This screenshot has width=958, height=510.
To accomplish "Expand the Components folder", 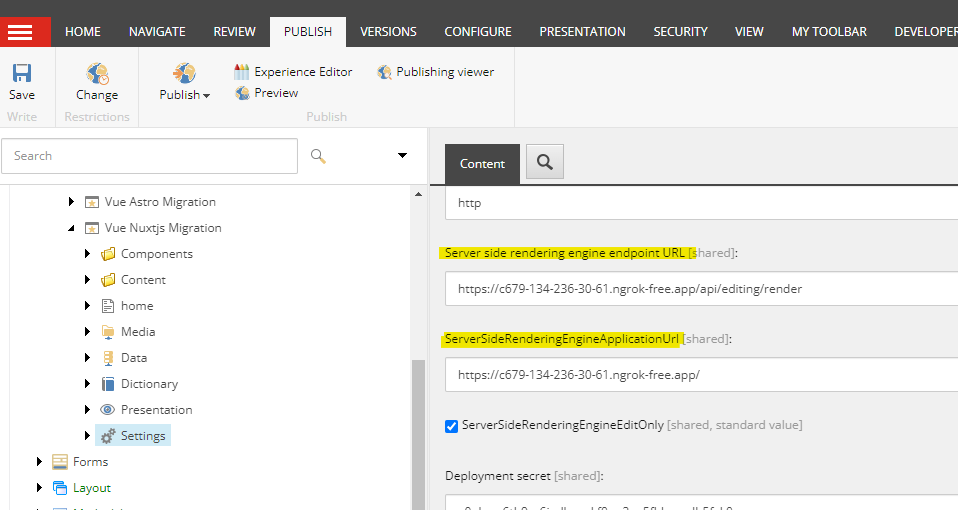I will click(x=87, y=253).
